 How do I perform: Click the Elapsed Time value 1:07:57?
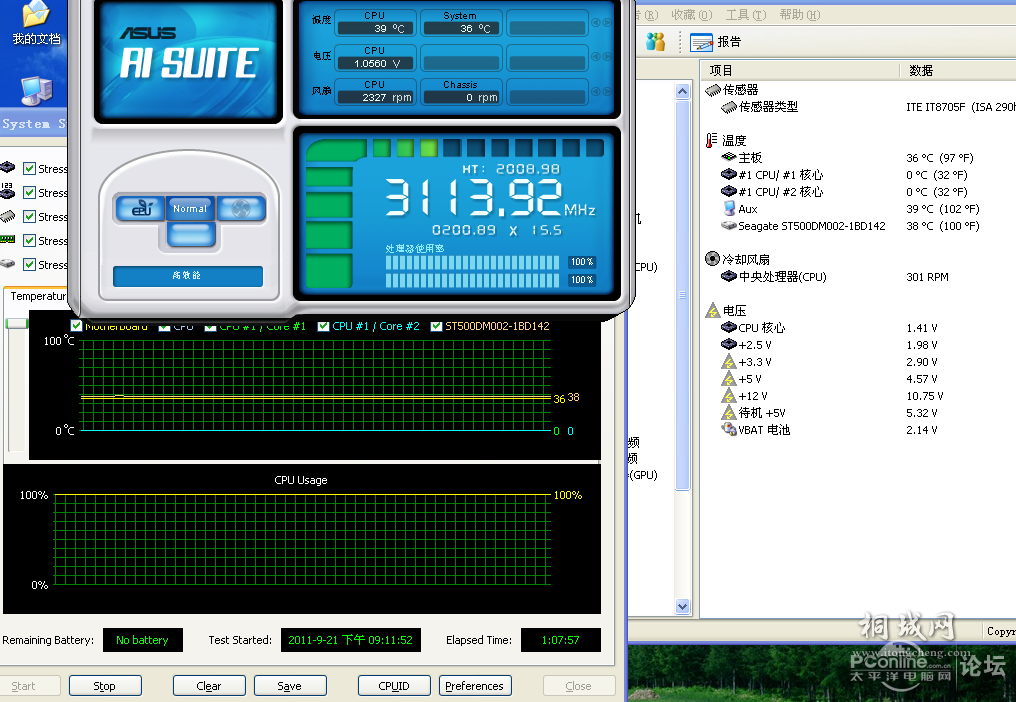point(560,640)
